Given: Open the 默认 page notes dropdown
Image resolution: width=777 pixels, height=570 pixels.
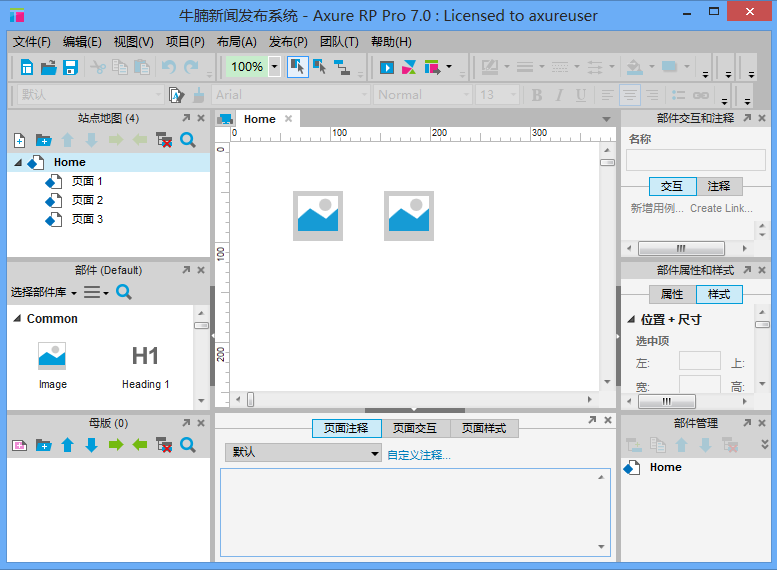Looking at the screenshot, I should (303, 453).
